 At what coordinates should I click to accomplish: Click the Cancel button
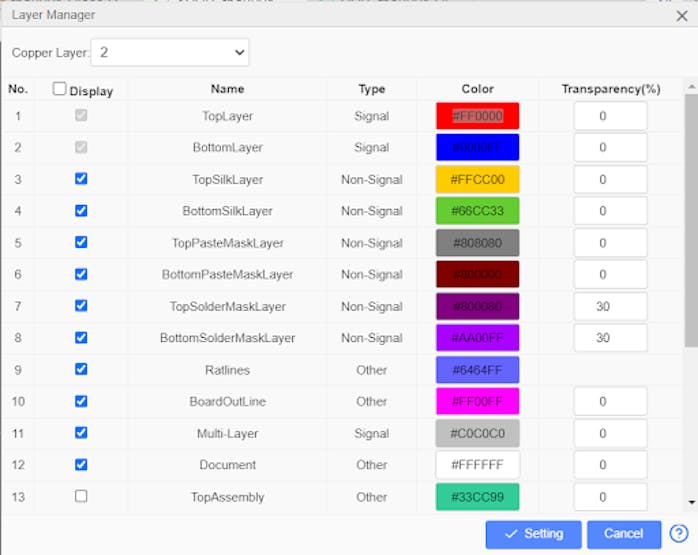point(623,534)
